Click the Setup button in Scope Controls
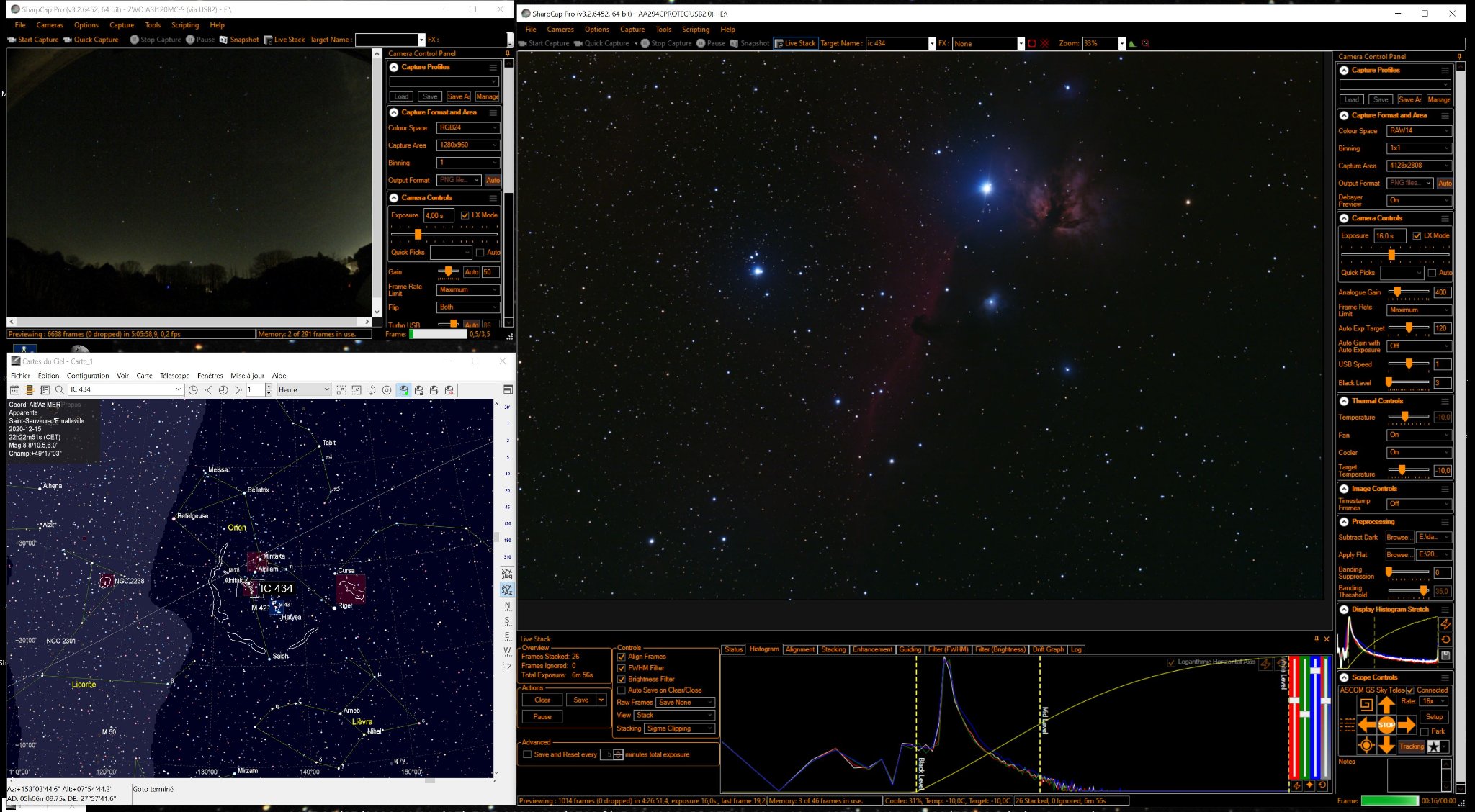This screenshot has height=812, width=1475. coord(1434,717)
